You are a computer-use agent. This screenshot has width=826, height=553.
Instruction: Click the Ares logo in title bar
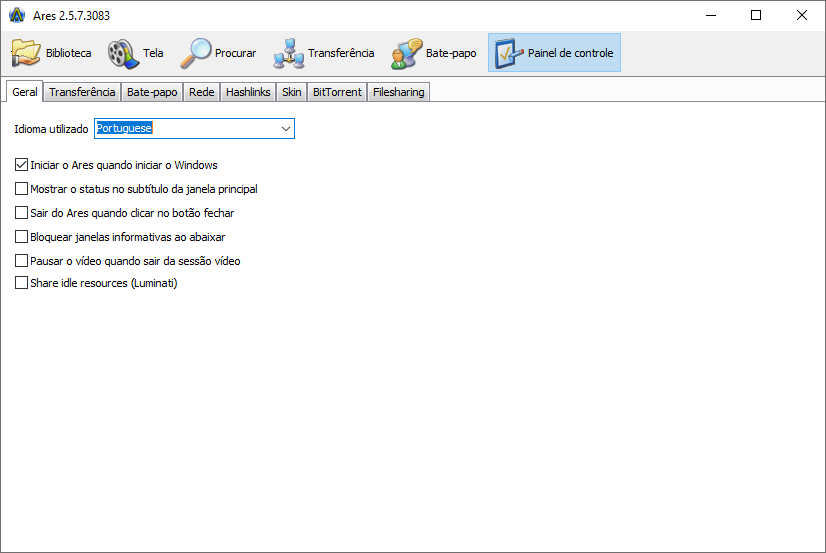point(16,15)
